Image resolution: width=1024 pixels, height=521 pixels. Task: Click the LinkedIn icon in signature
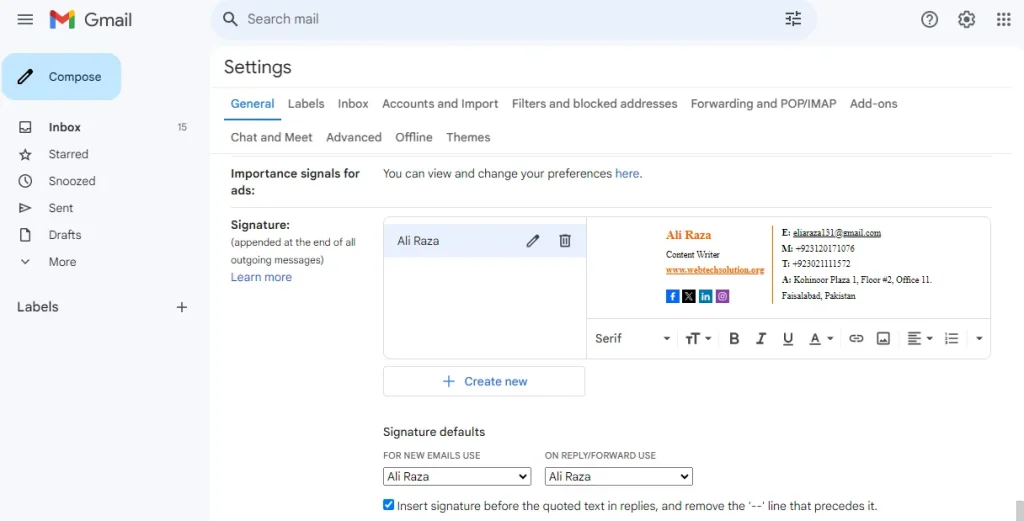(x=705, y=296)
